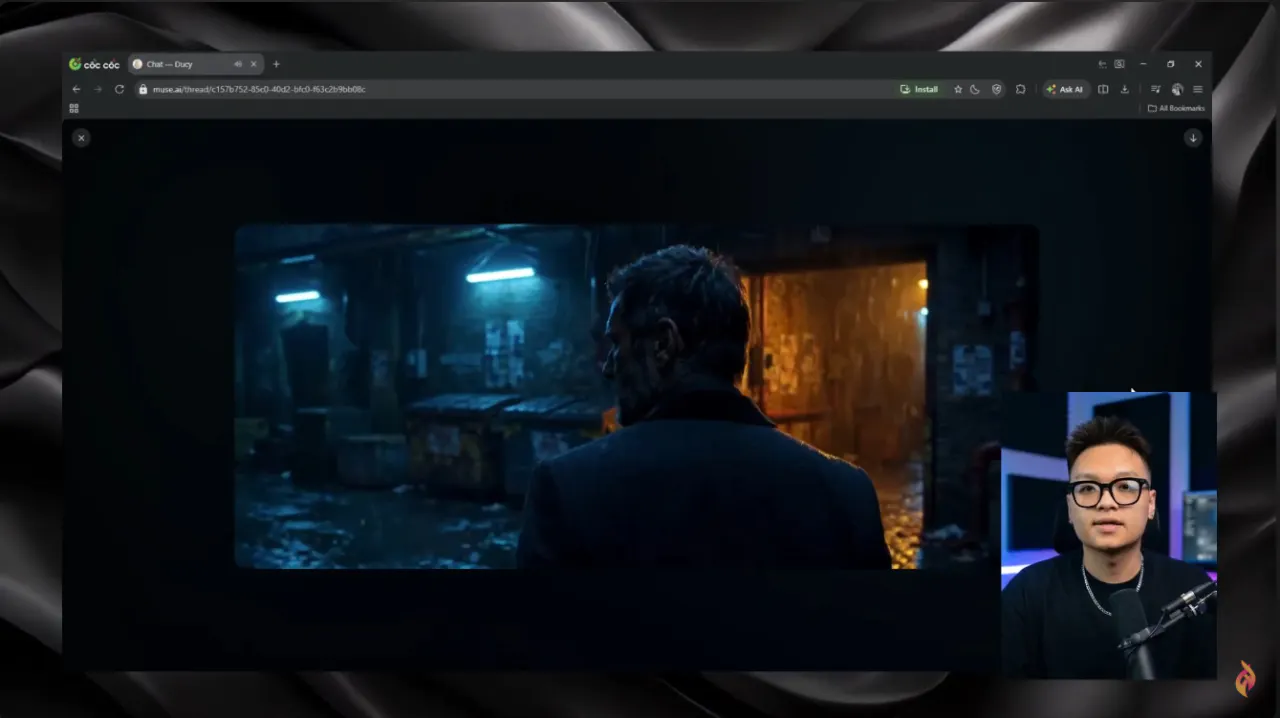This screenshot has height=718, width=1280.
Task: Close the image preview overlay
Action: coord(81,138)
